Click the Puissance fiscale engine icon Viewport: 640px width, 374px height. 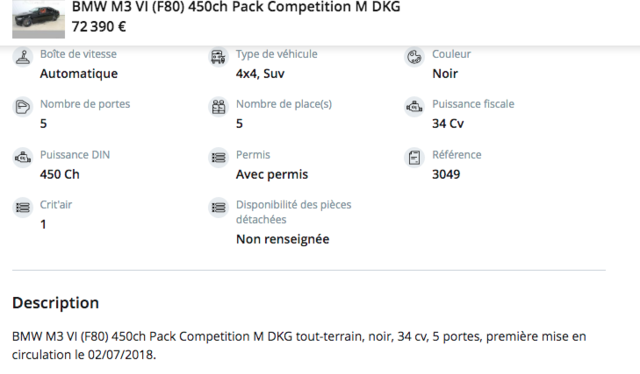point(414,107)
